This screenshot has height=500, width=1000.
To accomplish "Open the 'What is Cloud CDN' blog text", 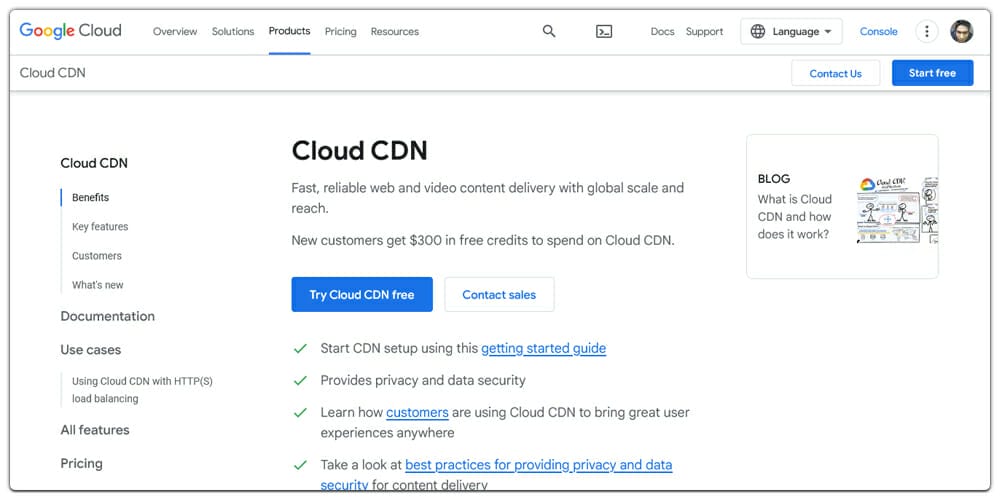I will 795,217.
